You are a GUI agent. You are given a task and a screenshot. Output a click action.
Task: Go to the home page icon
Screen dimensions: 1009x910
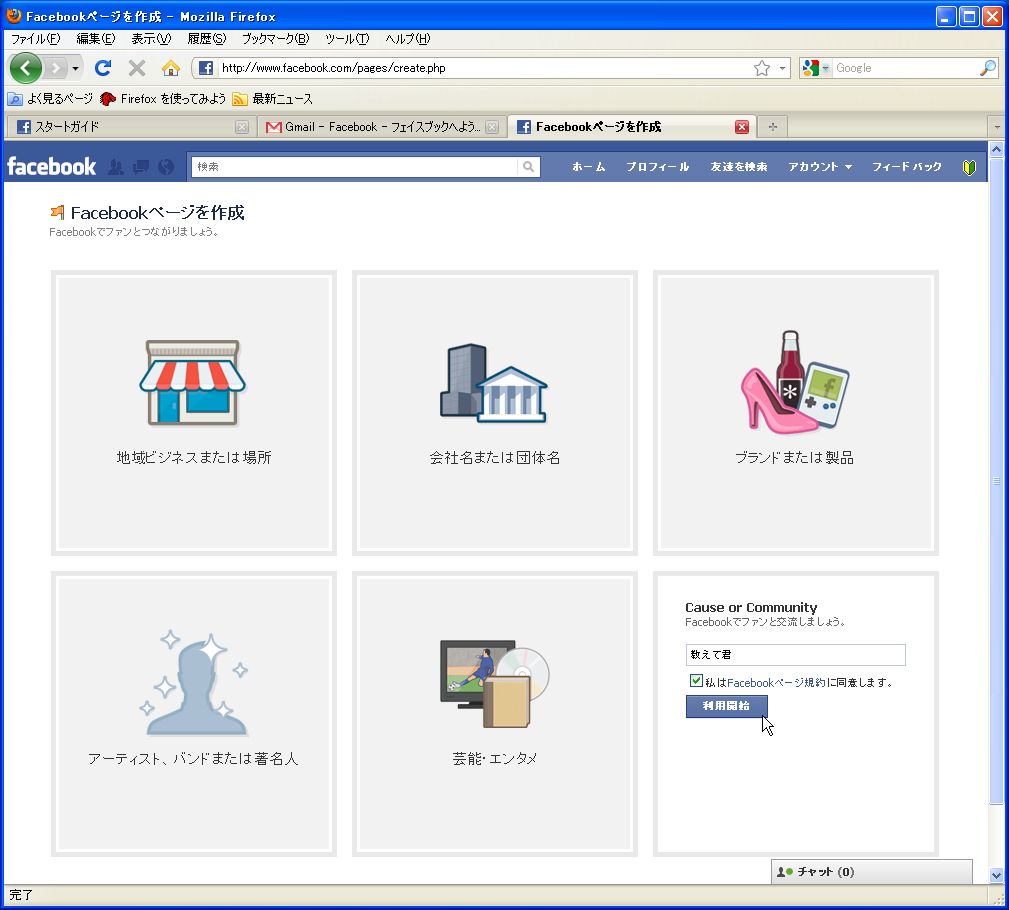click(x=171, y=68)
